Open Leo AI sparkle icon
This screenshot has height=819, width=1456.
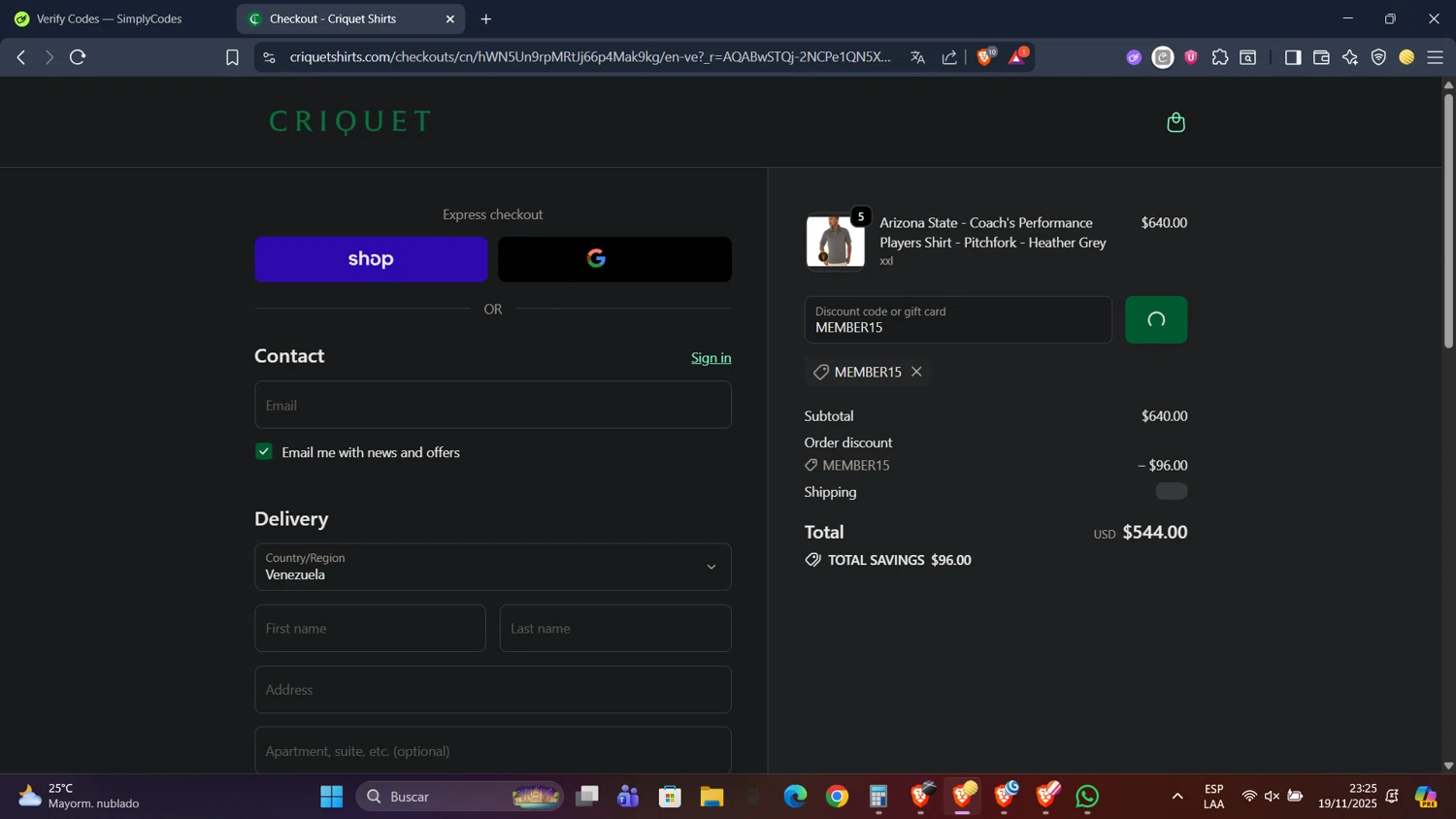(x=1350, y=57)
